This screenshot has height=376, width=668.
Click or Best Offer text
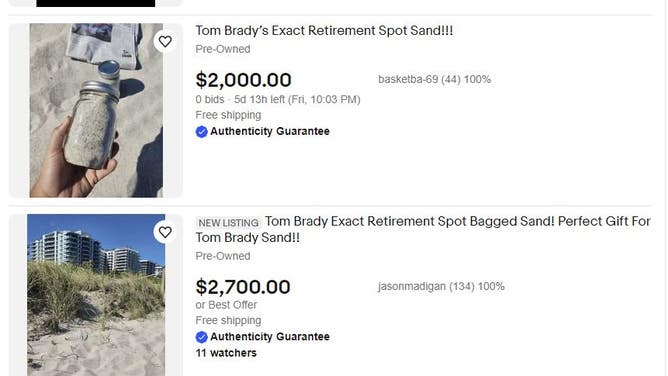(x=226, y=305)
